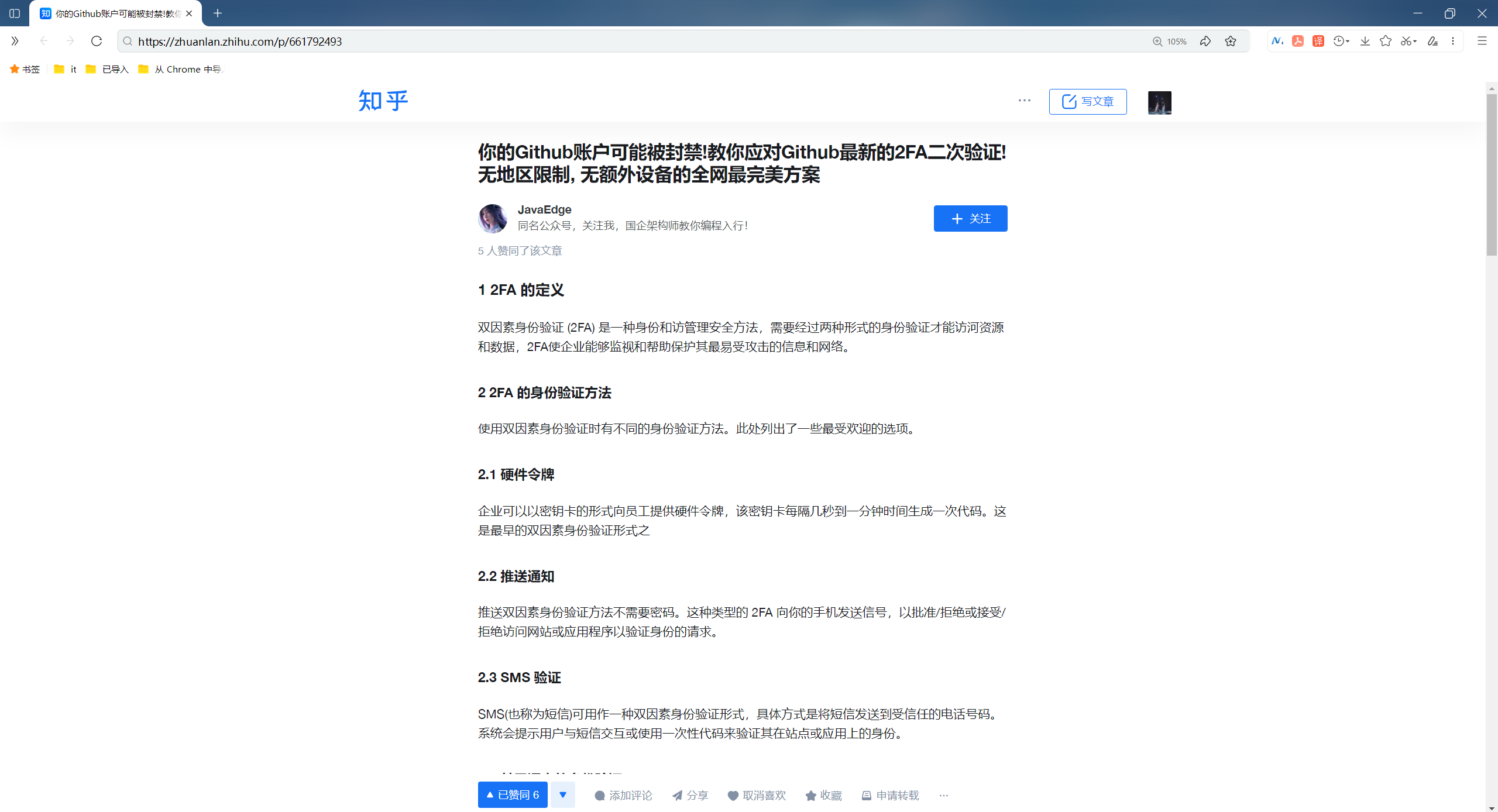Open bottom action bar three-dot menu
Viewport: 1498px width, 812px height.
[944, 796]
